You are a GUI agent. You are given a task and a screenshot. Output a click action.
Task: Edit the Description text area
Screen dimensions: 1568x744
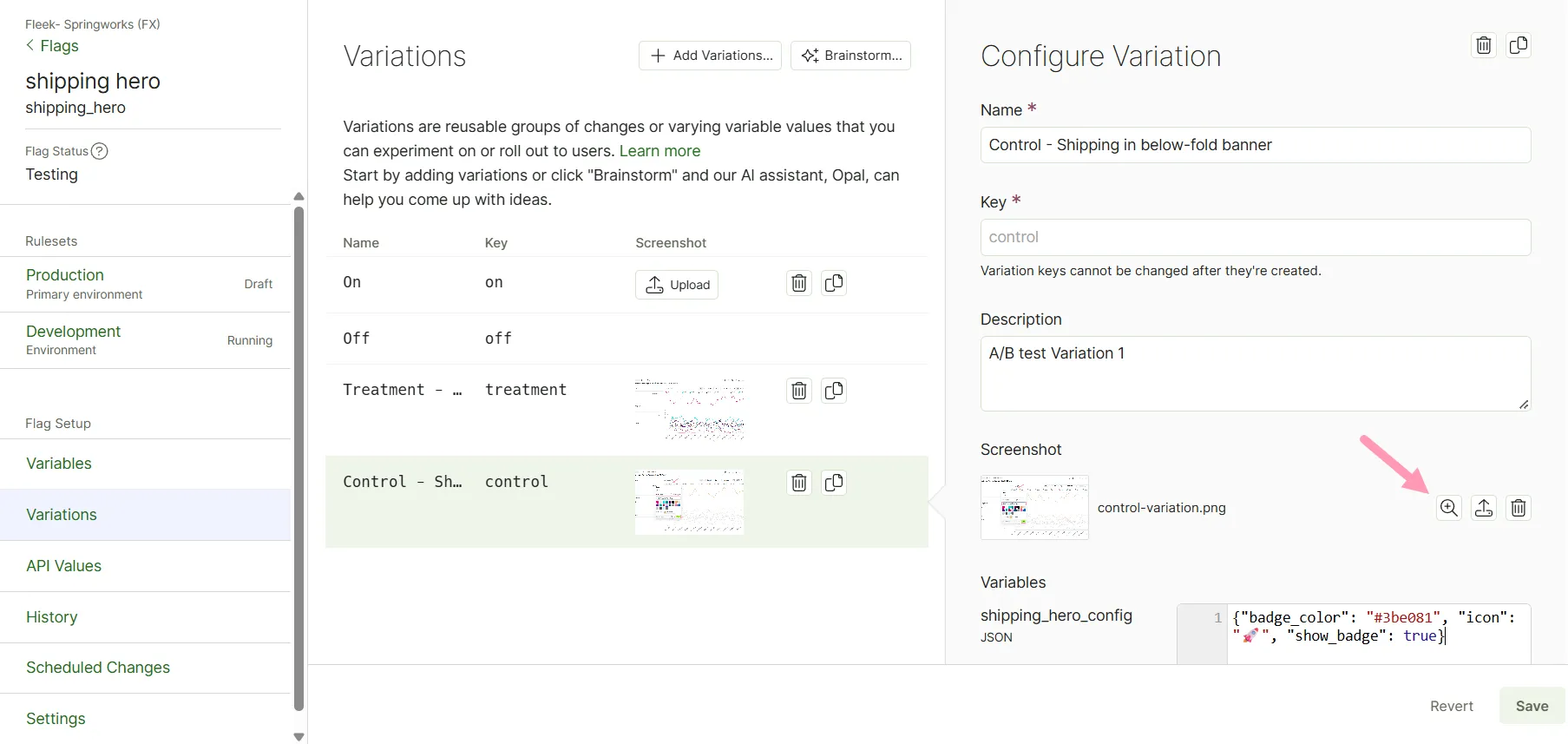point(1256,373)
